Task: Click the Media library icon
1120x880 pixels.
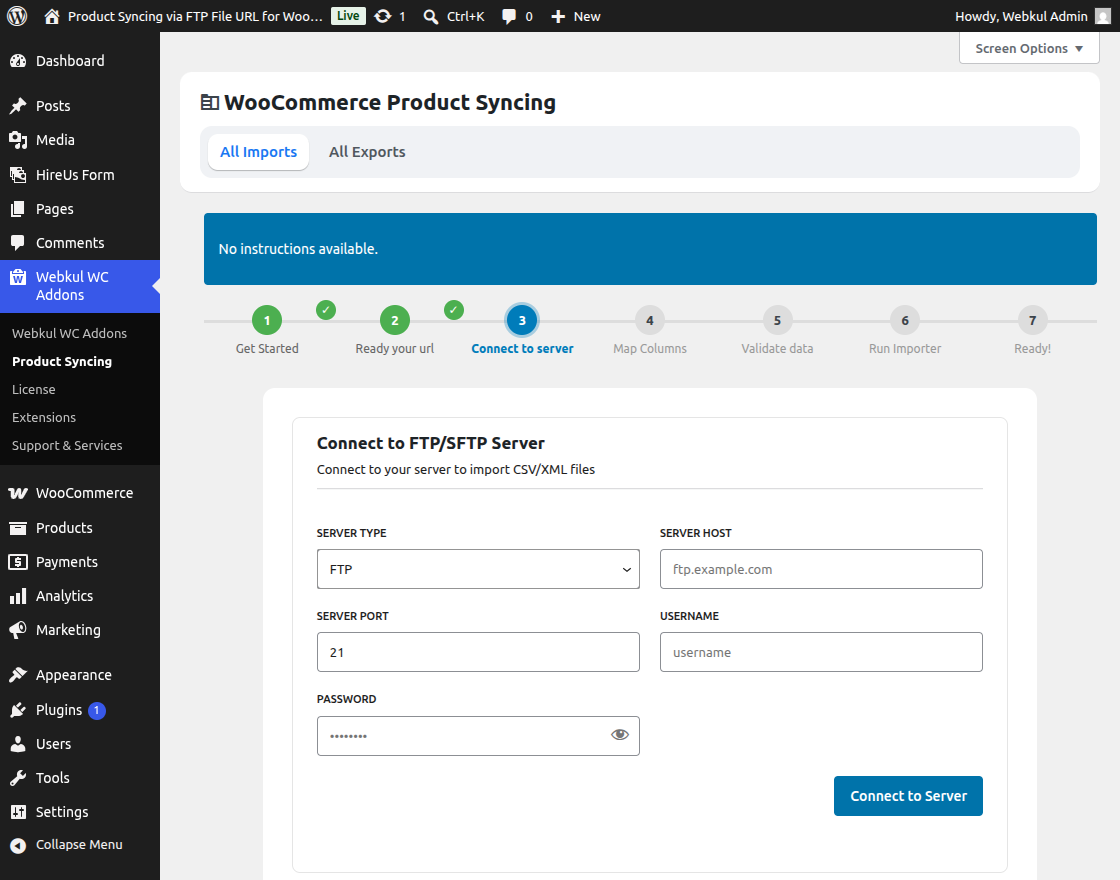Action: pos(18,140)
